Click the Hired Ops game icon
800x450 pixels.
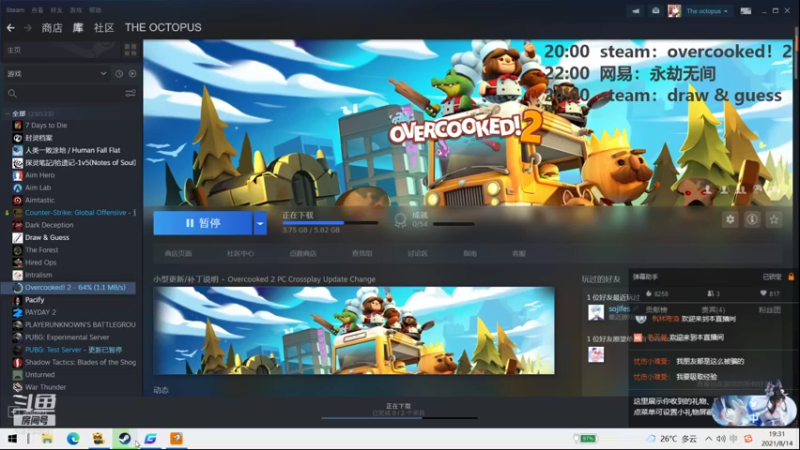point(18,262)
